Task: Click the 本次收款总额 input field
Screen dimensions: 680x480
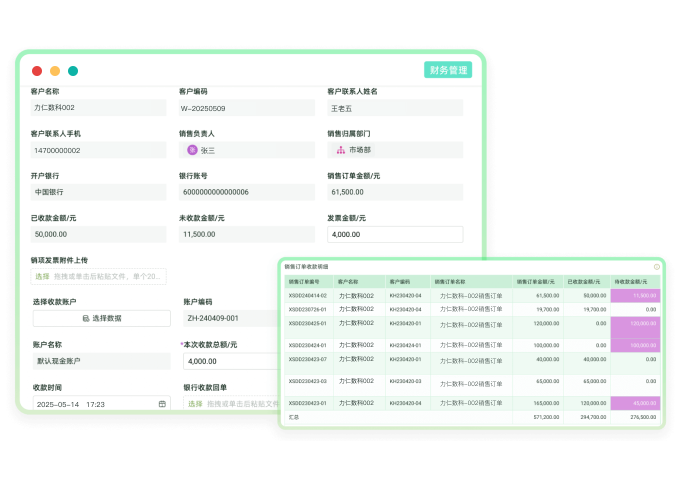Action: [x=230, y=361]
